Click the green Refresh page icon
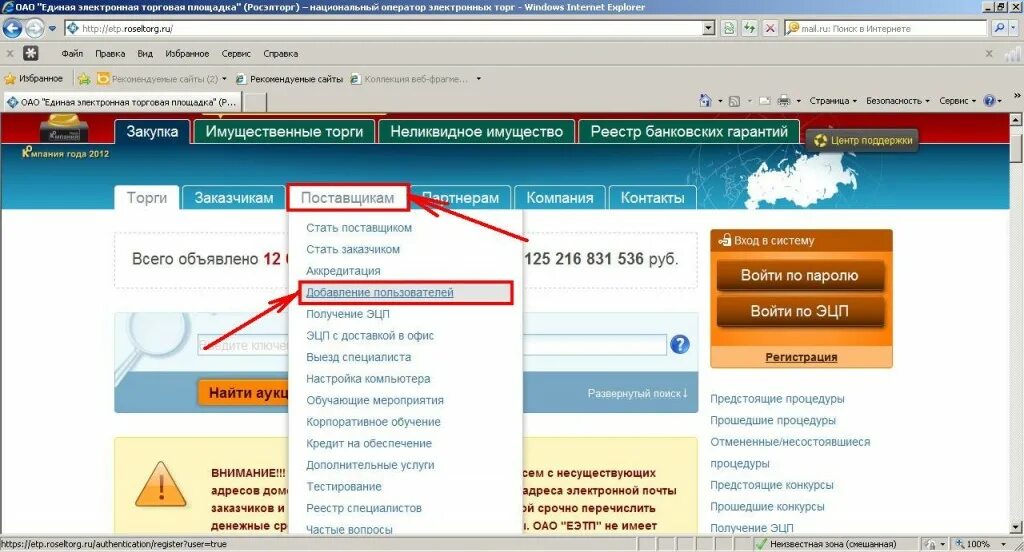Viewport: 1024px width, 552px height. [750, 28]
